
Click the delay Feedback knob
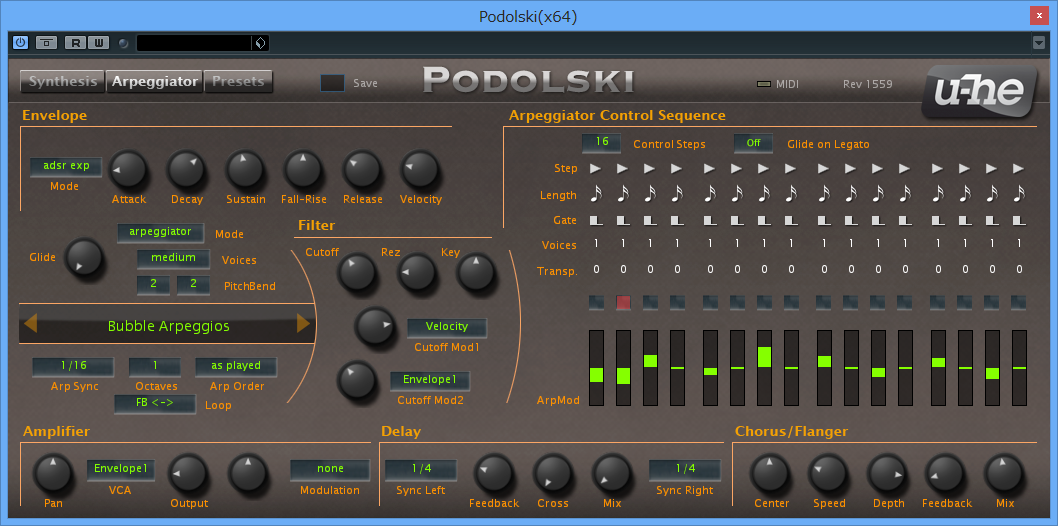pos(494,473)
